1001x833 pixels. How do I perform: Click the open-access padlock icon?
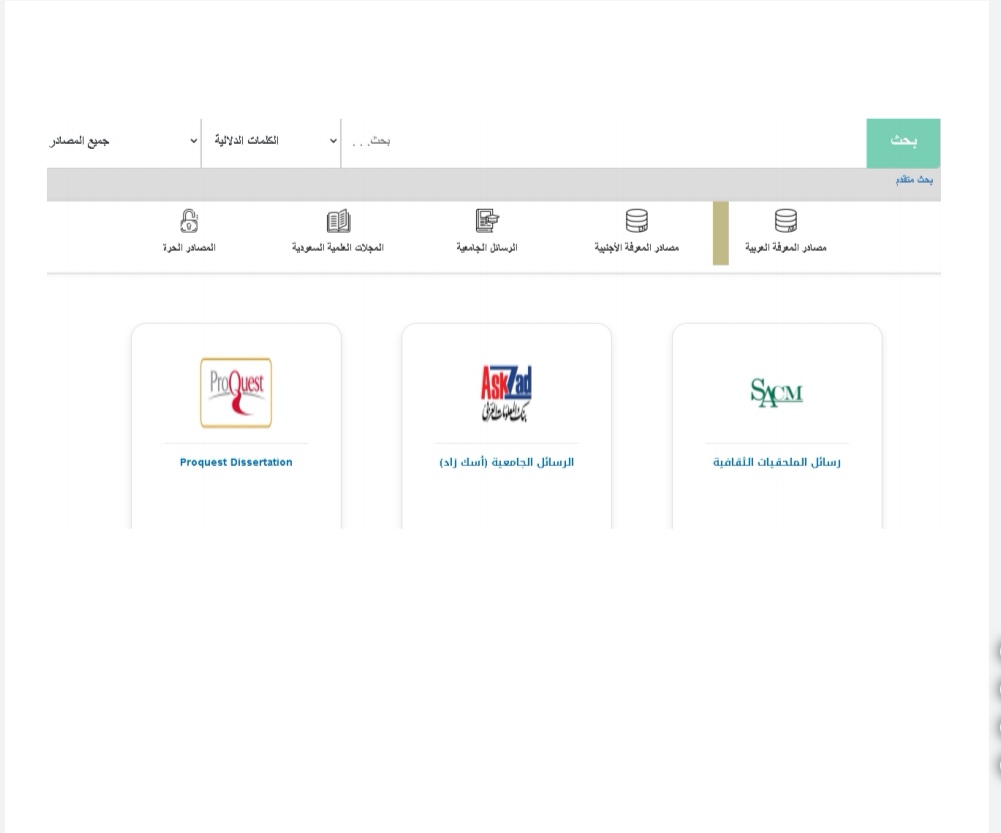point(189,220)
